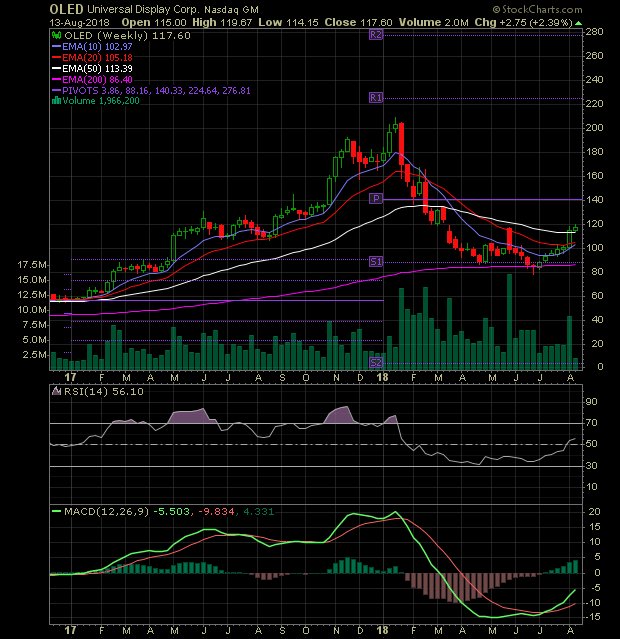Click the tallest volume bar in the chart
620x639 pixels.
[509, 322]
